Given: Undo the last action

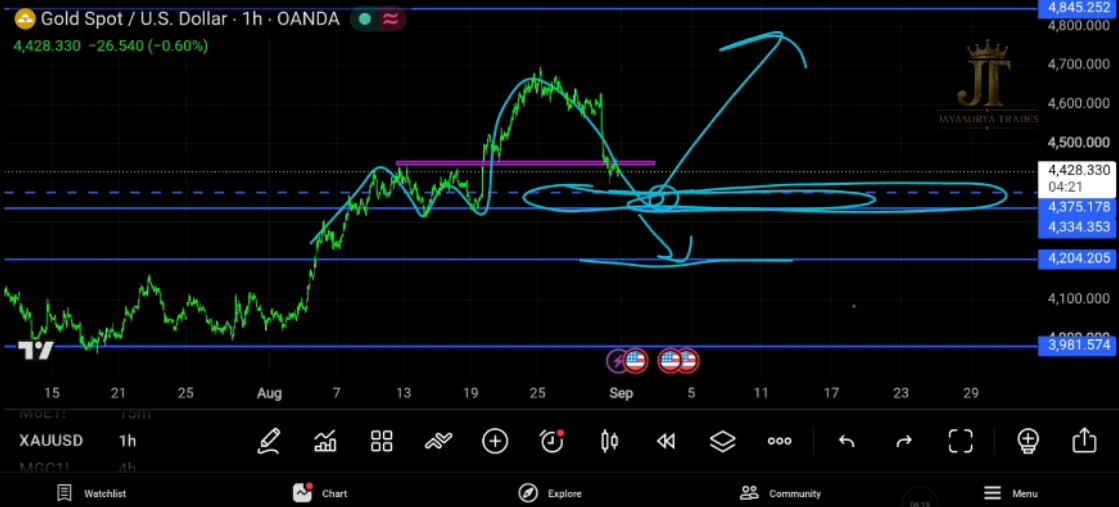Looking at the screenshot, I should point(847,441).
